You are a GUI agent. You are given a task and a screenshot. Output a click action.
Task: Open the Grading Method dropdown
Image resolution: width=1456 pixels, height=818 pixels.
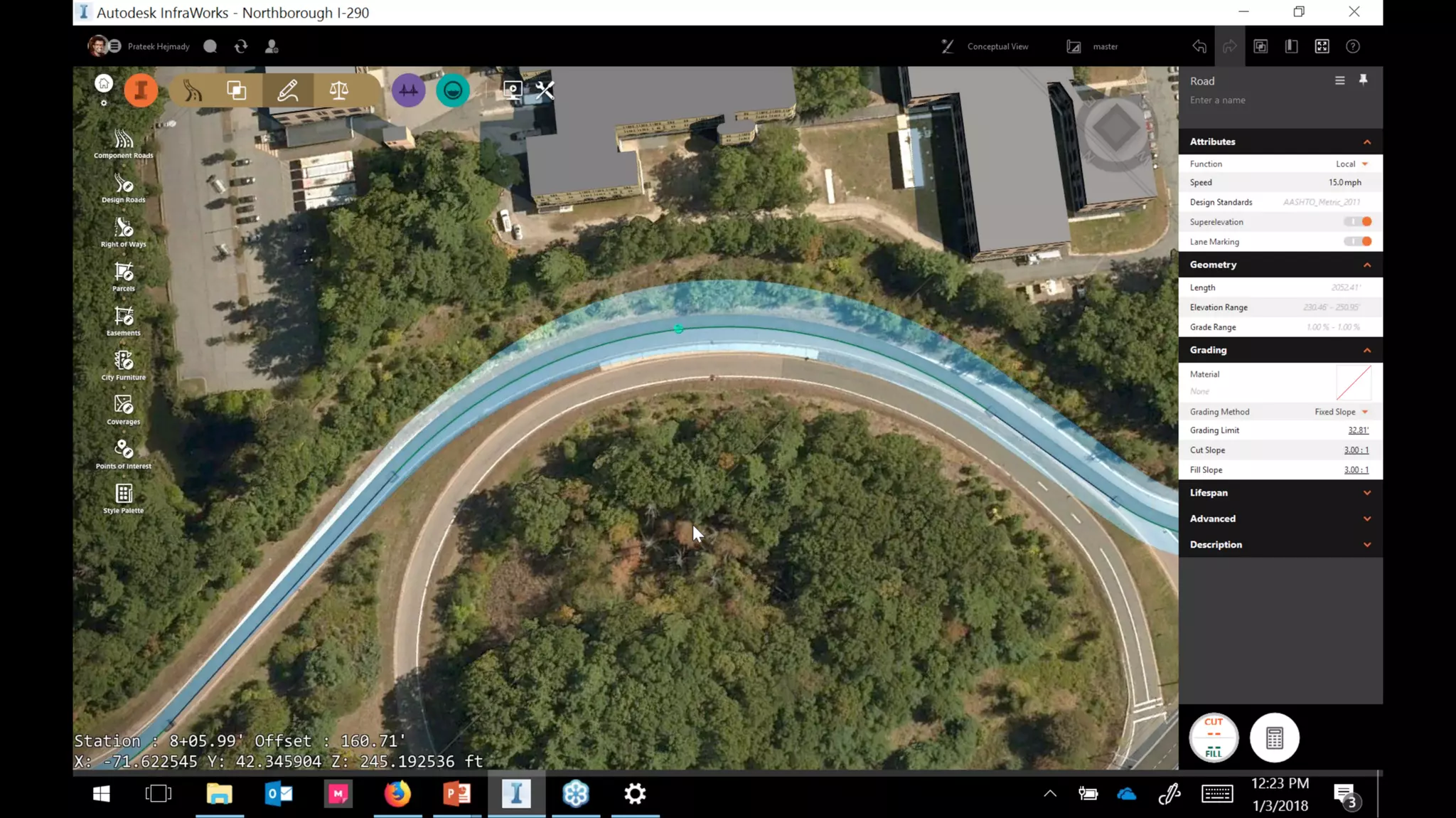[x=1341, y=412]
